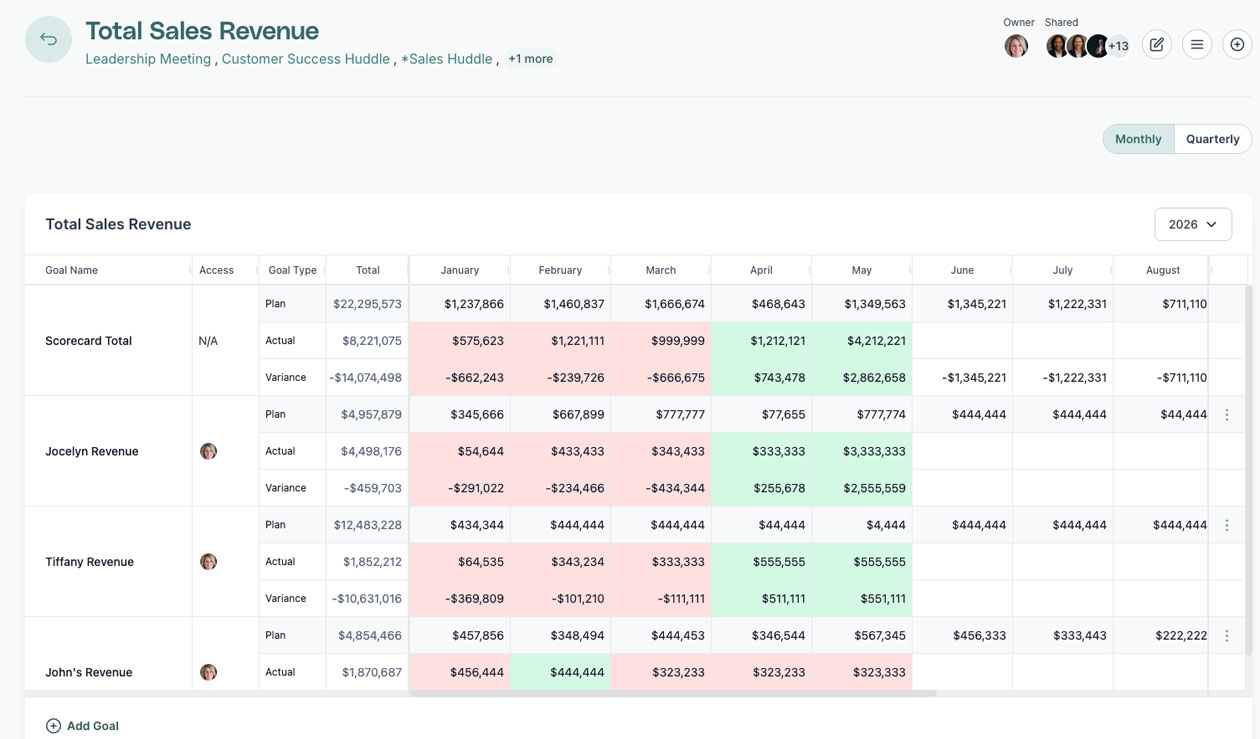Open Tiffany Revenue three-dot menu
The image size is (1260, 739).
tap(1227, 525)
